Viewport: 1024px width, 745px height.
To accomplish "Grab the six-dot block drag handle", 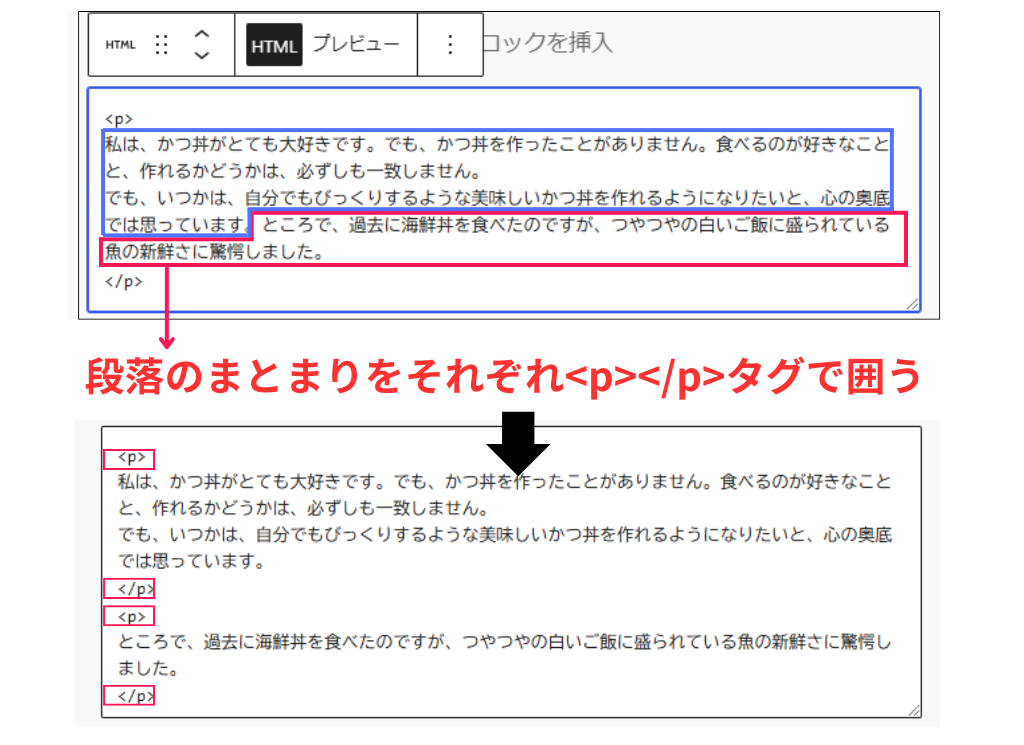I will click(x=162, y=45).
